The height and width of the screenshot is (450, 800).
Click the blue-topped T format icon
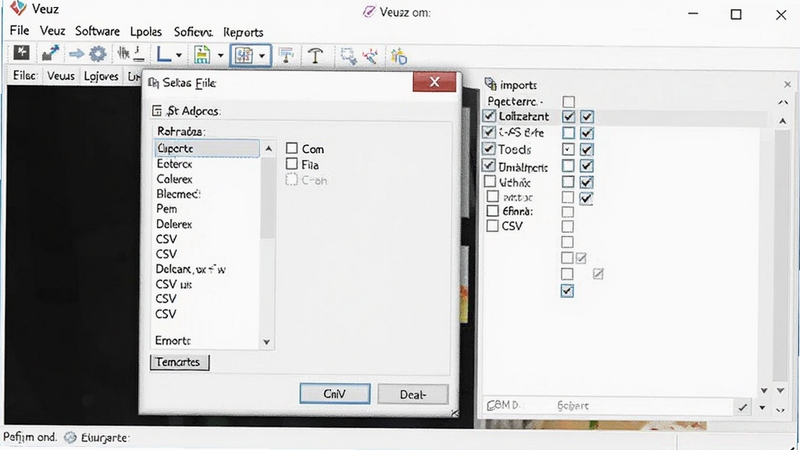[x=286, y=55]
